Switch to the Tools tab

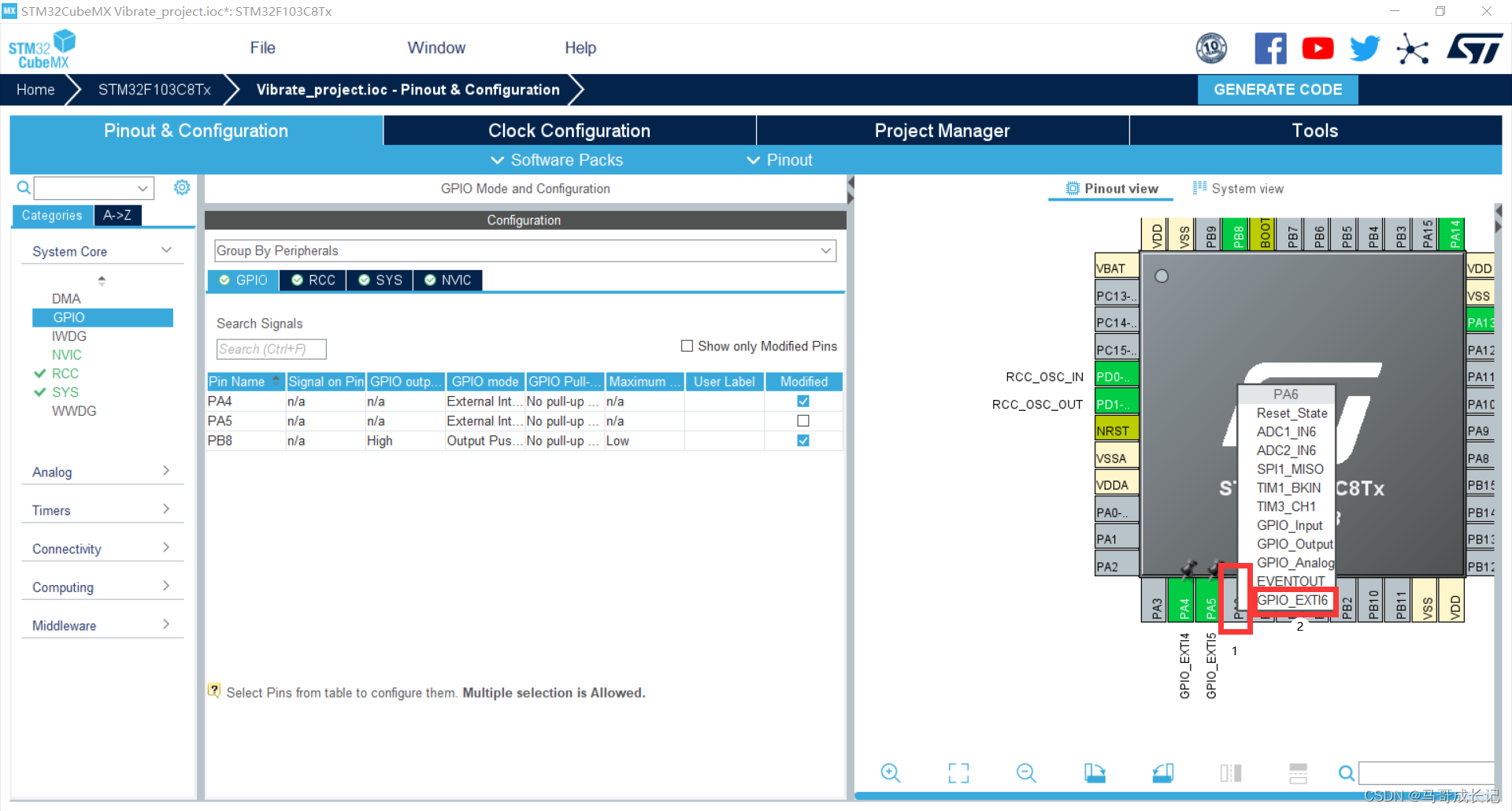point(1315,131)
